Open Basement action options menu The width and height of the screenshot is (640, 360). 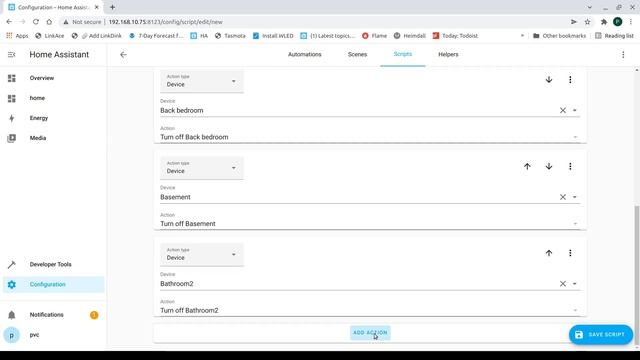tap(570, 166)
